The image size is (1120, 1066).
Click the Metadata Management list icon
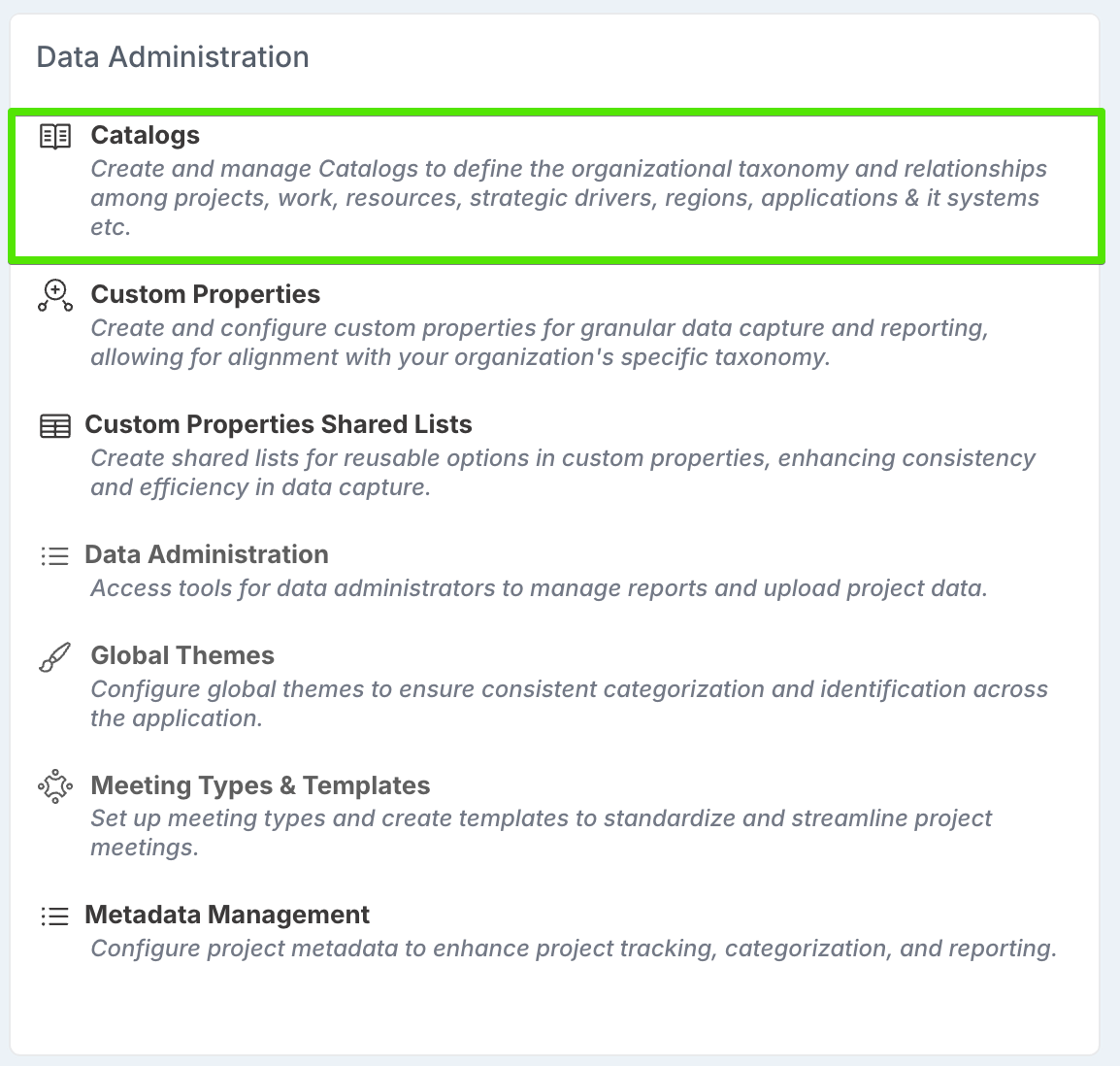point(55,916)
